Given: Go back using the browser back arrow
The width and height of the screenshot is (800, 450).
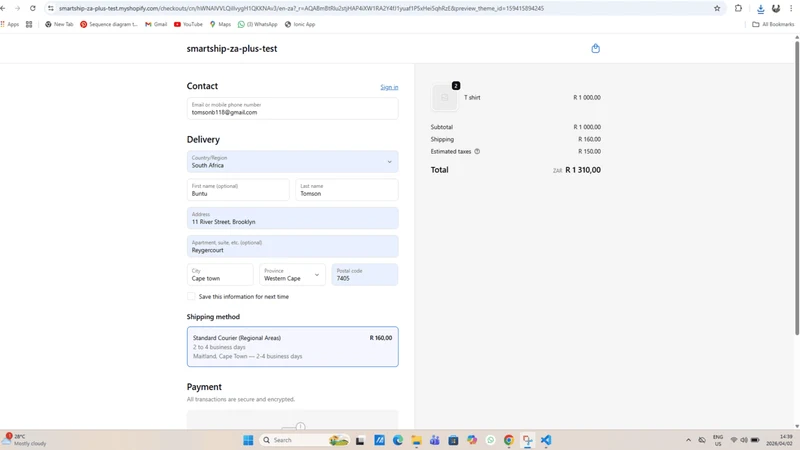Looking at the screenshot, I should click(x=3, y=8).
